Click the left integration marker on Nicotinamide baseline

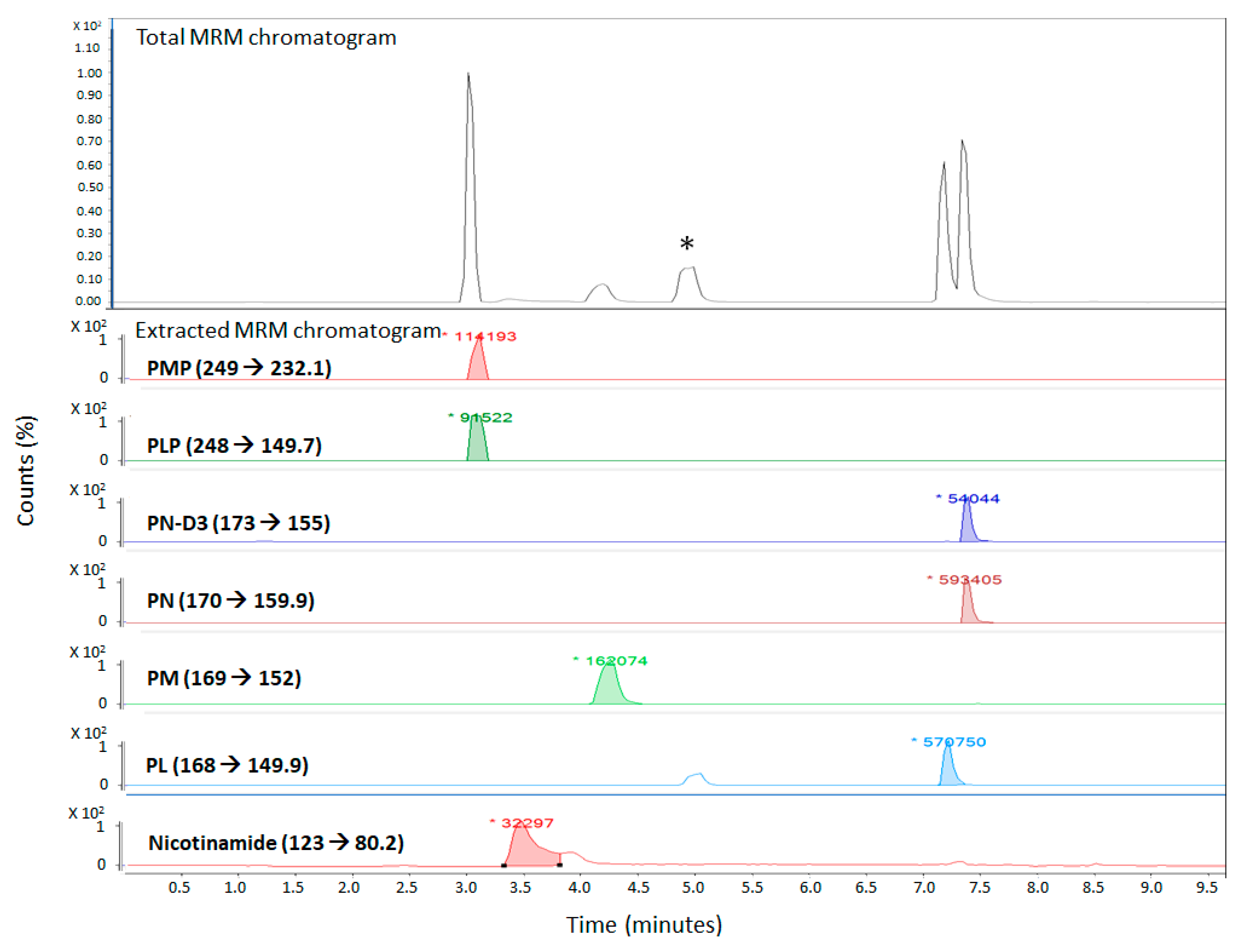[x=504, y=865]
